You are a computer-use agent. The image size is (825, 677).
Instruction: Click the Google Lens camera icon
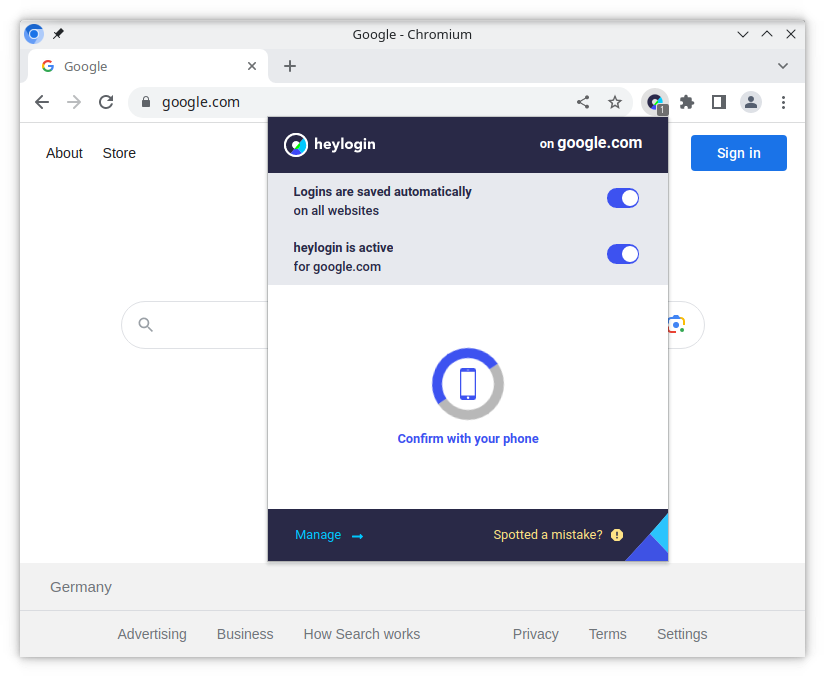677,325
